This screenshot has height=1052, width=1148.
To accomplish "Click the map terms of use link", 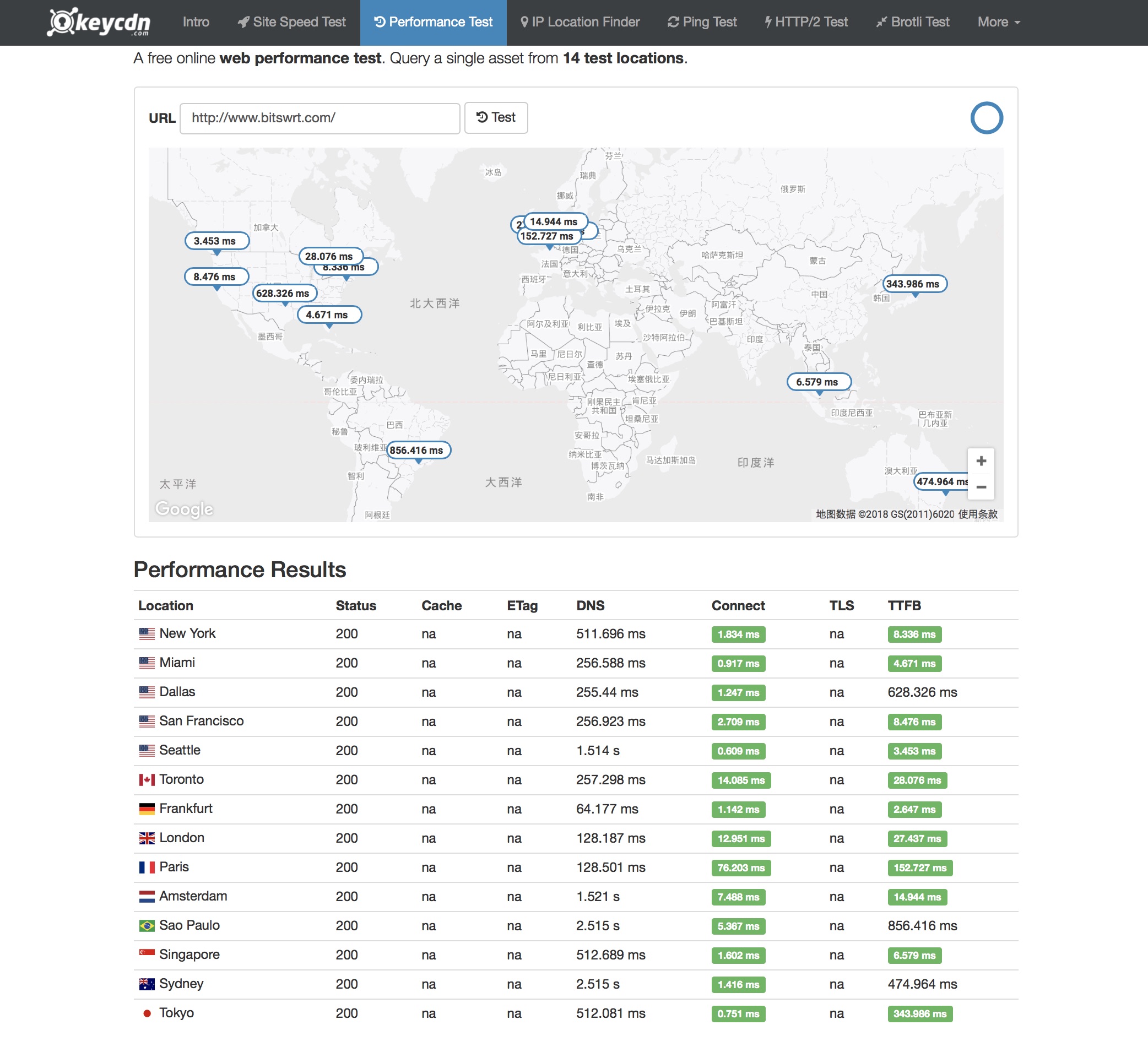I will click(x=977, y=514).
